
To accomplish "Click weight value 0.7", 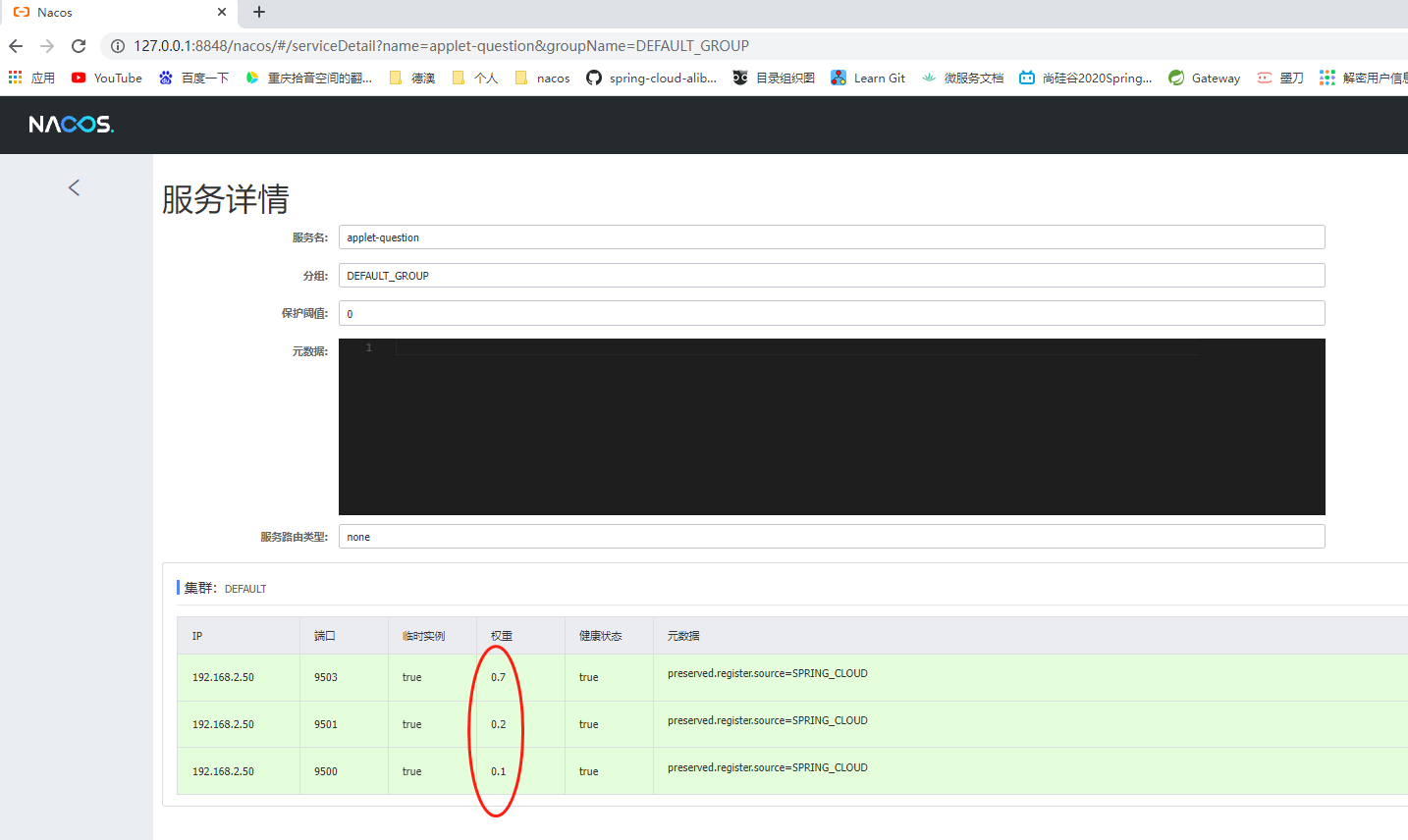I will coord(499,677).
